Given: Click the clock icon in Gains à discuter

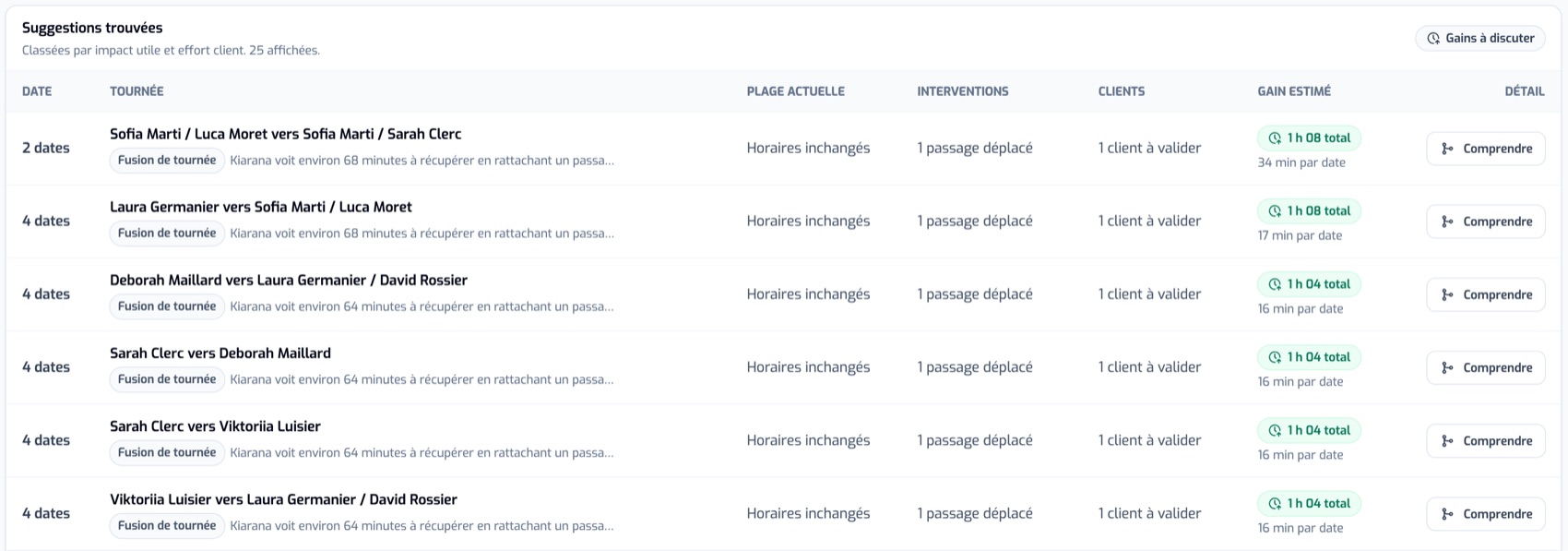Looking at the screenshot, I should 1433,39.
